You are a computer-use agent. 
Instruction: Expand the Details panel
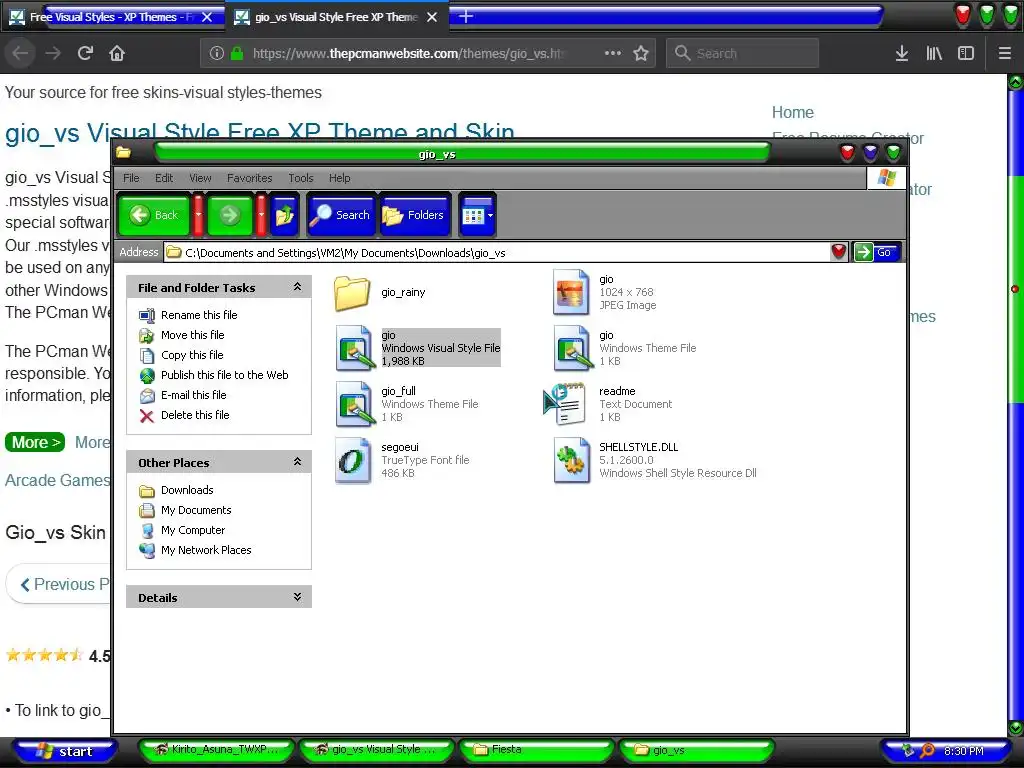click(x=297, y=597)
